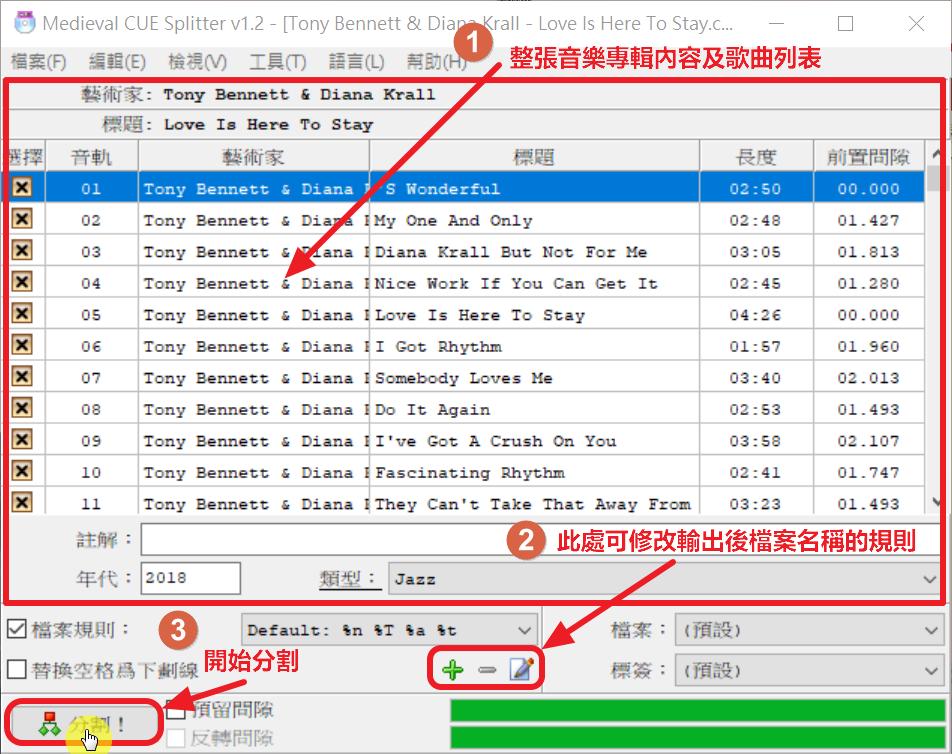Click the upper green progress bar

click(698, 710)
